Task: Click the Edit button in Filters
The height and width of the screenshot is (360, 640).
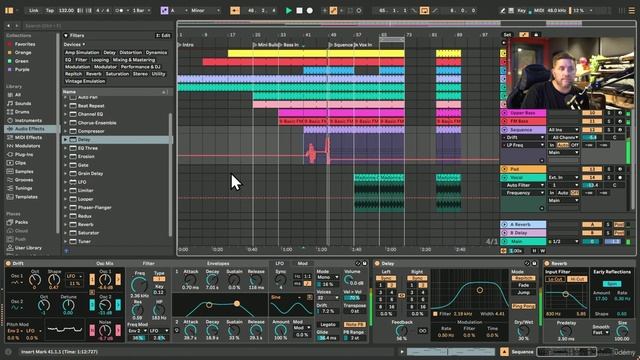Action: pos(163,36)
